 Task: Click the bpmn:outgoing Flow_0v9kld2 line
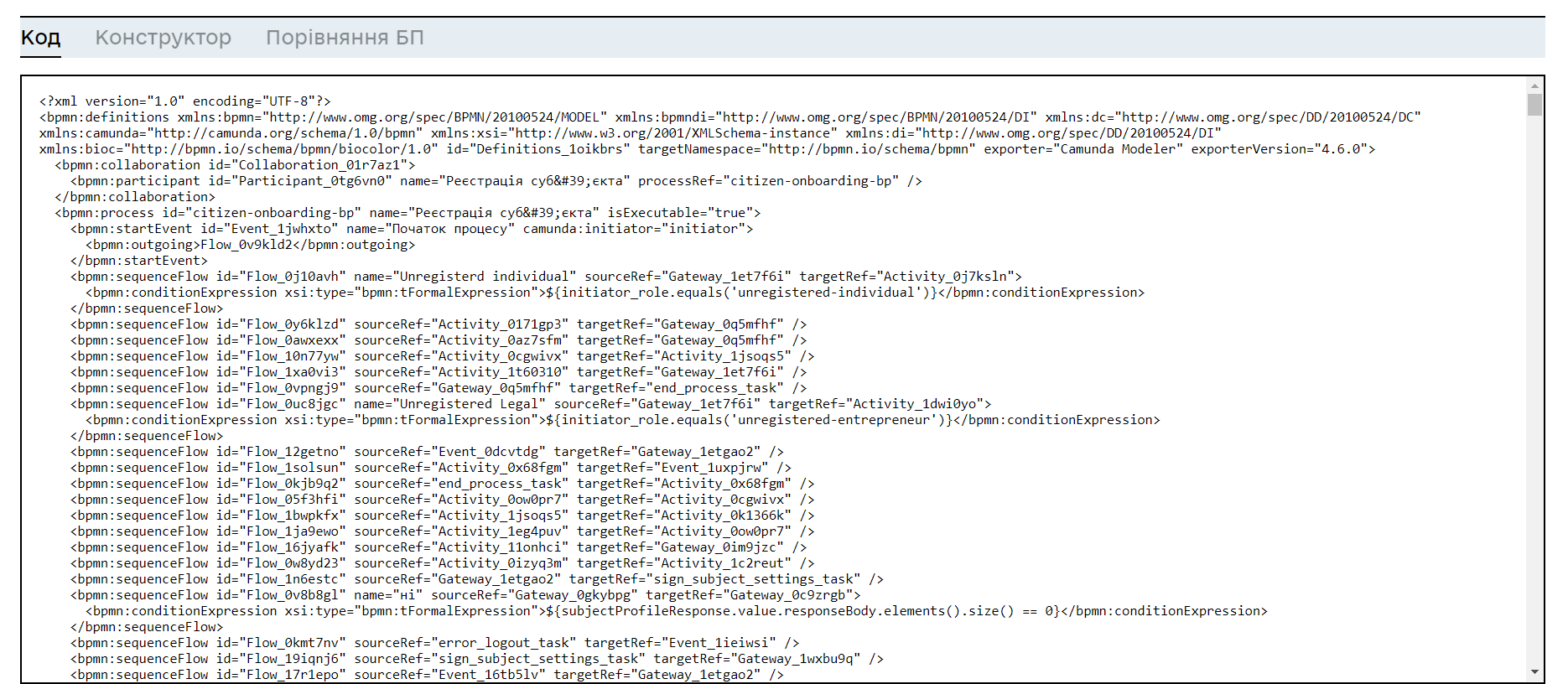250,245
